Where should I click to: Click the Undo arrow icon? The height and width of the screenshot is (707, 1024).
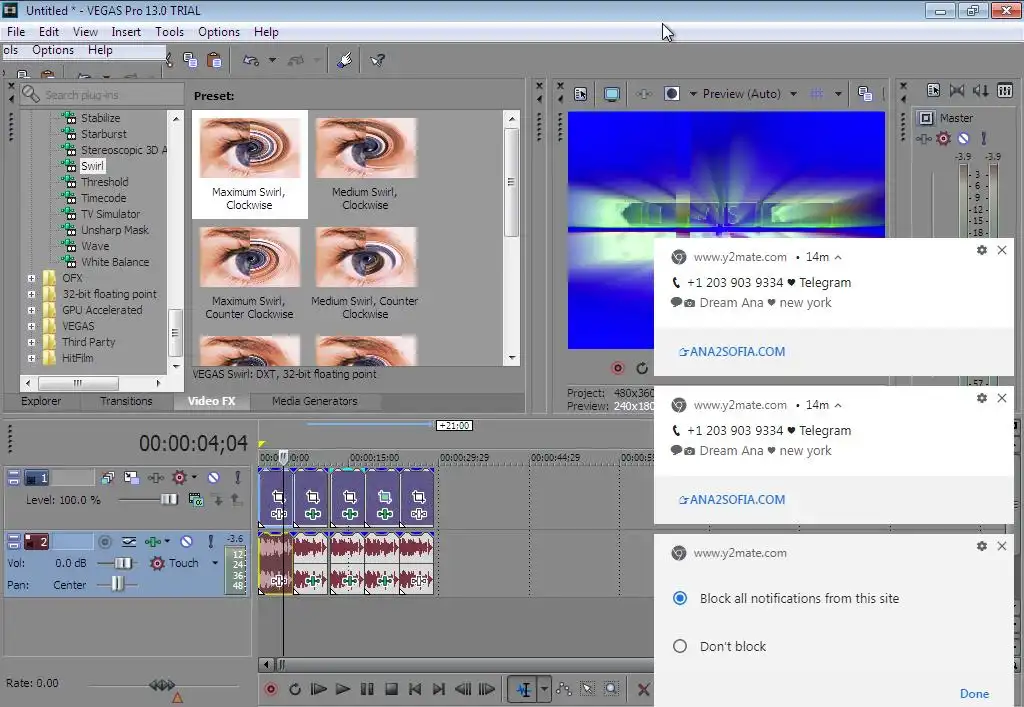point(251,60)
